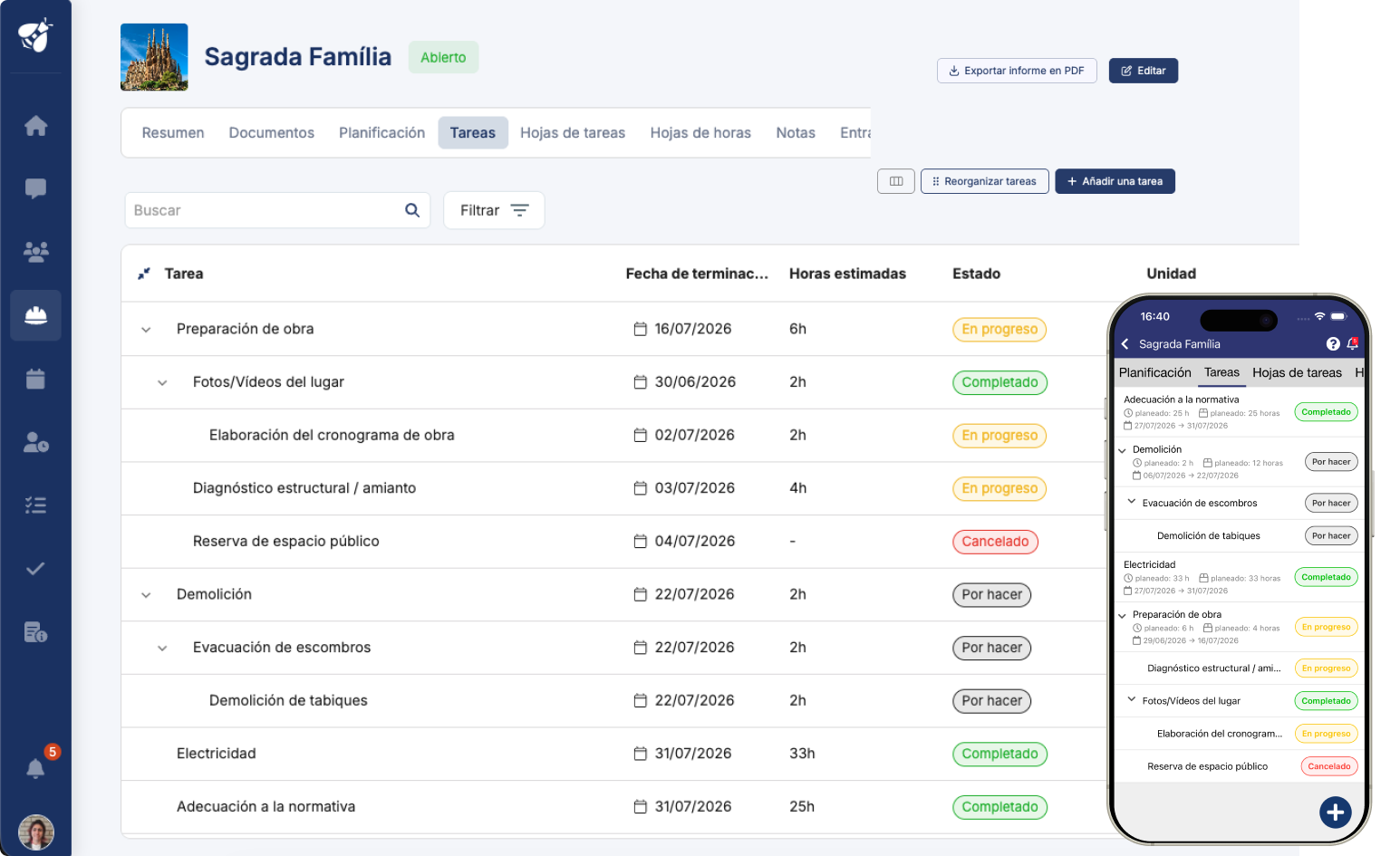Open the invoice reports sidebar icon
The image size is (1400, 856).
35,632
